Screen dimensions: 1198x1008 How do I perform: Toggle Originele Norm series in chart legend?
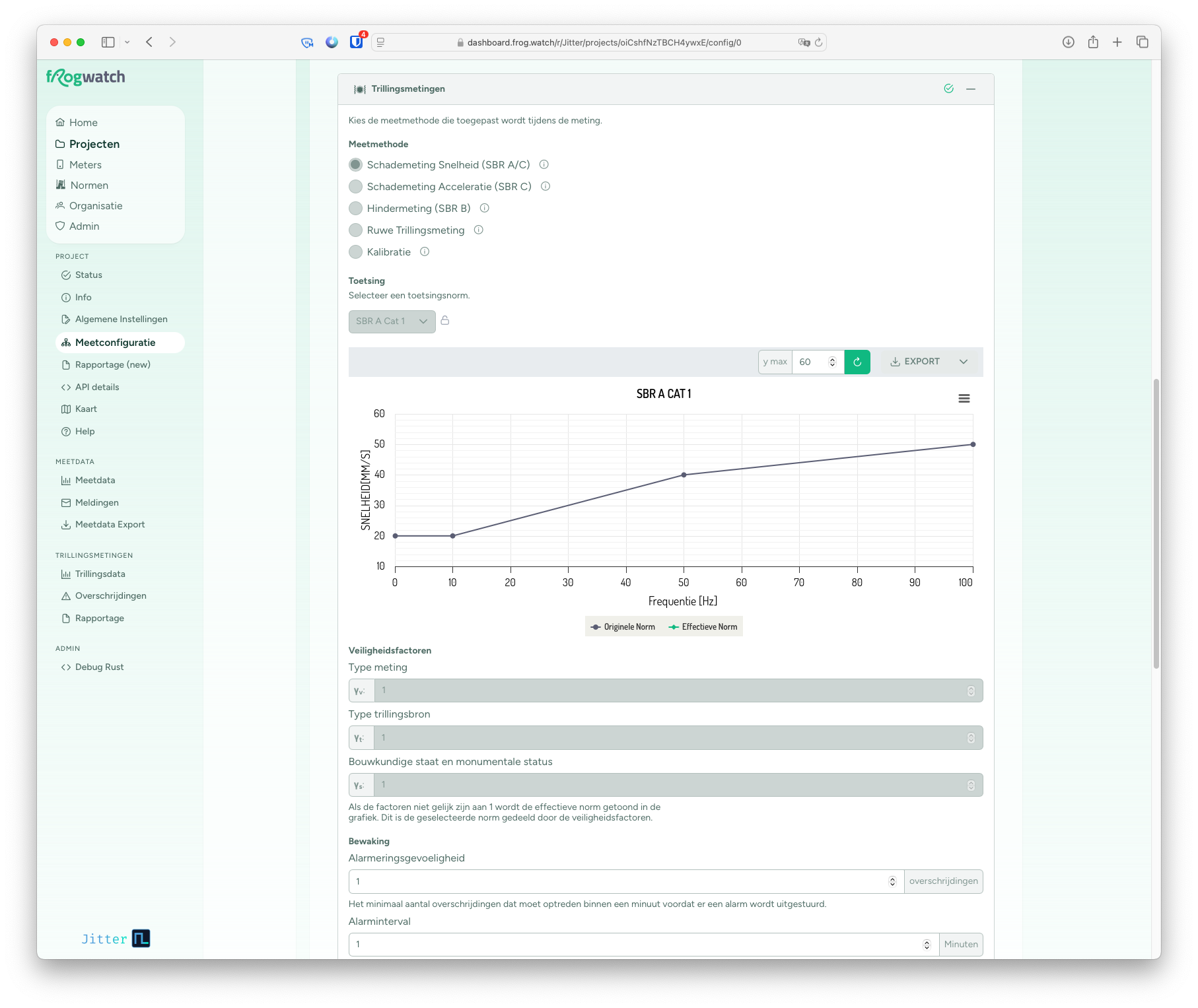coord(623,627)
